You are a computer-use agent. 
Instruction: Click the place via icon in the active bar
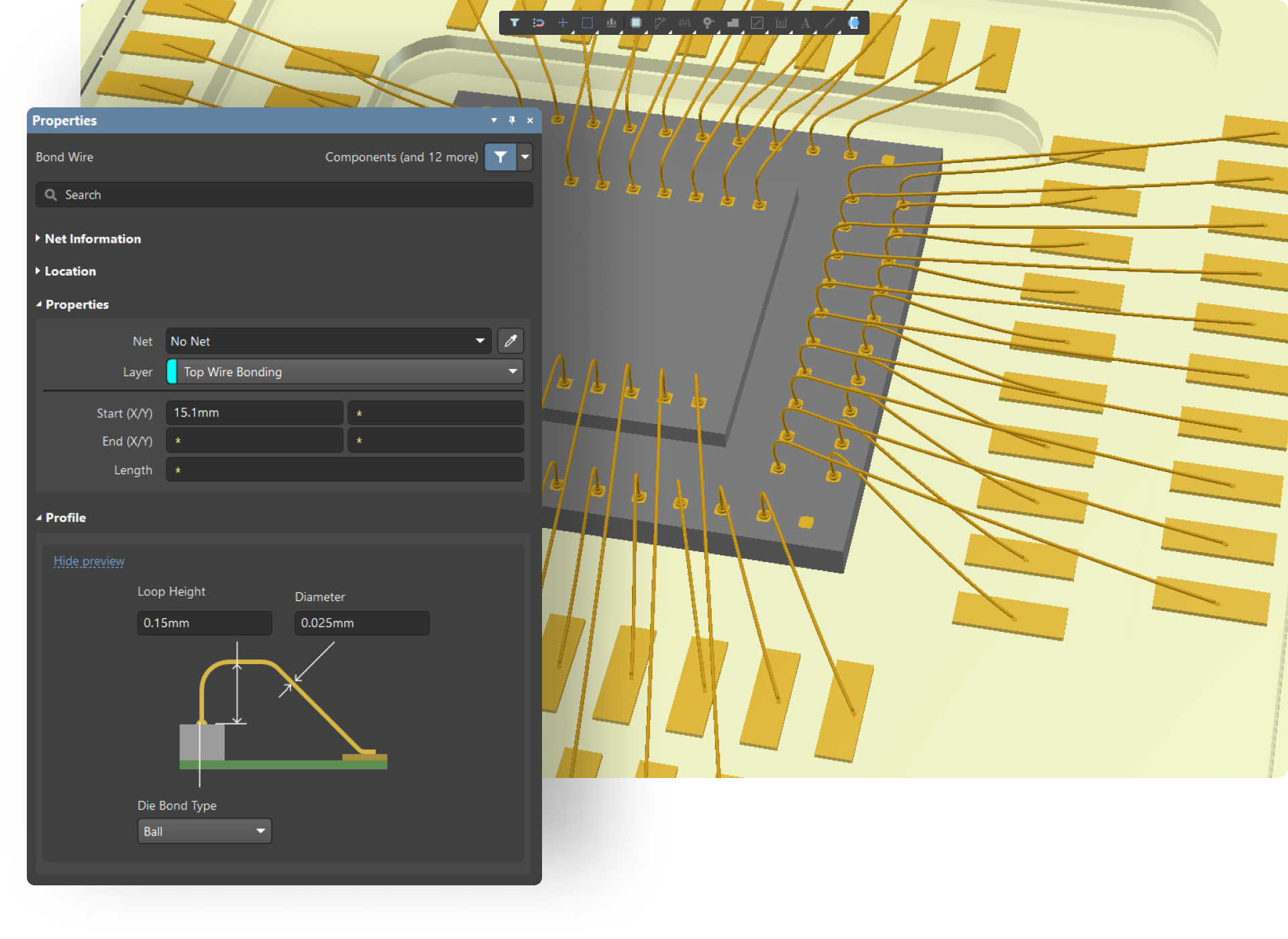pos(708,23)
